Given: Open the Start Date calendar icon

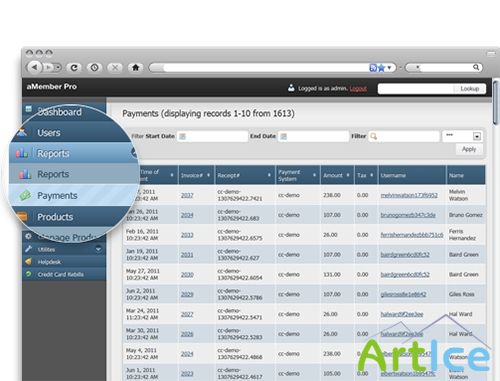Looking at the screenshot, I should (x=182, y=136).
